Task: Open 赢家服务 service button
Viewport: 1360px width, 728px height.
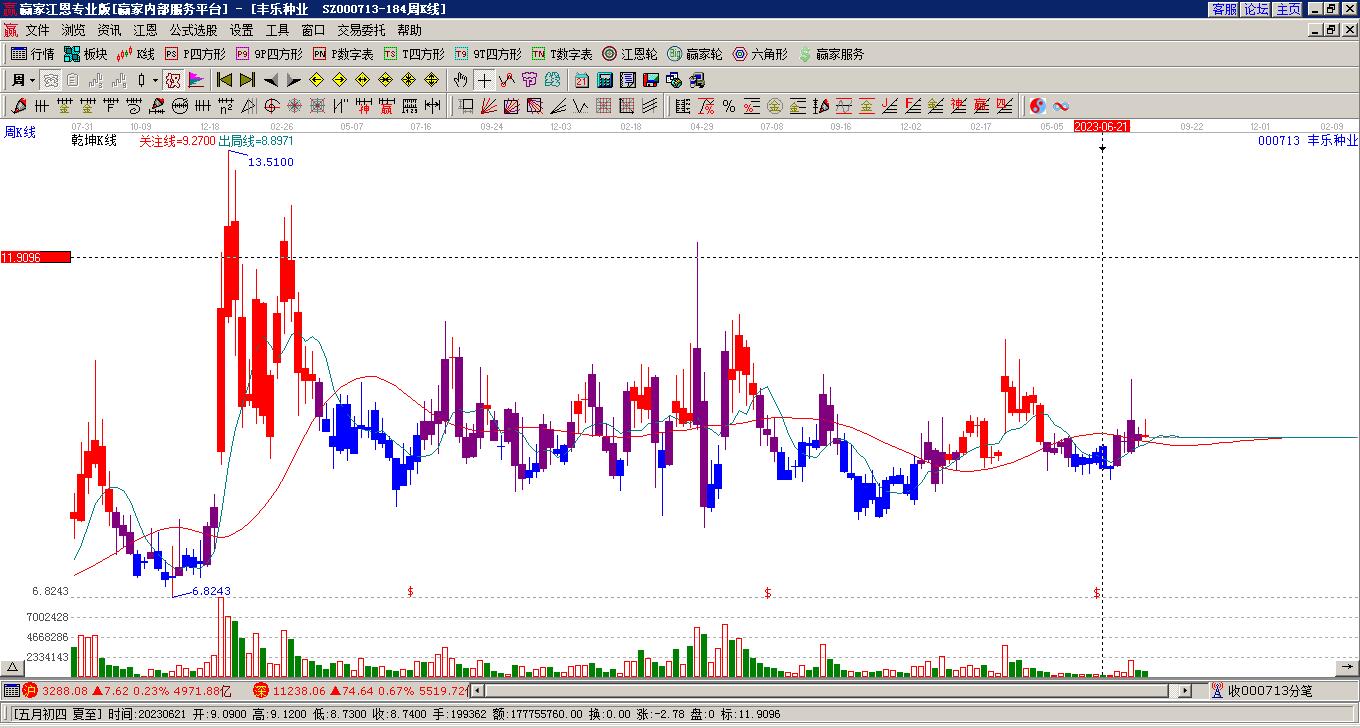Action: [x=831, y=54]
